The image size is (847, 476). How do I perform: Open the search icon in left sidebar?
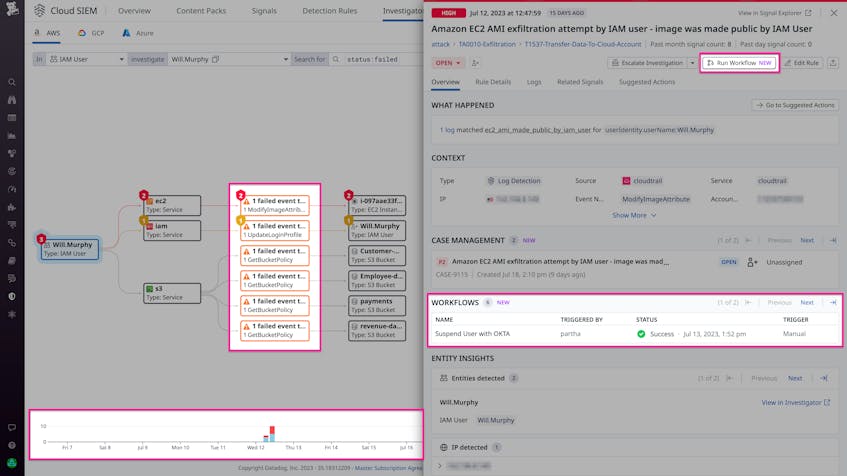tap(12, 82)
